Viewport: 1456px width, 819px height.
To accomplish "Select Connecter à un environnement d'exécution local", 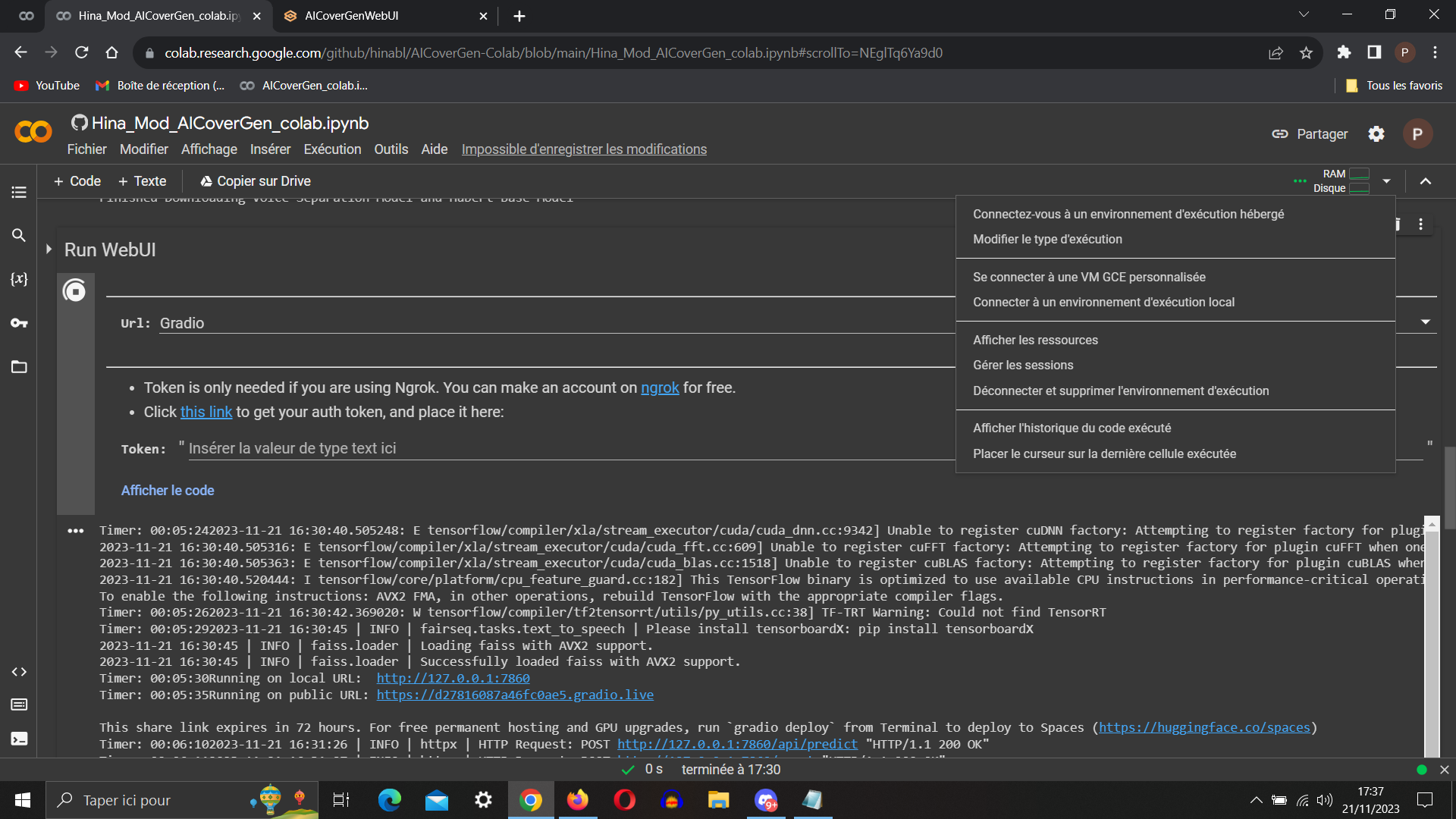I will 1175,303.
